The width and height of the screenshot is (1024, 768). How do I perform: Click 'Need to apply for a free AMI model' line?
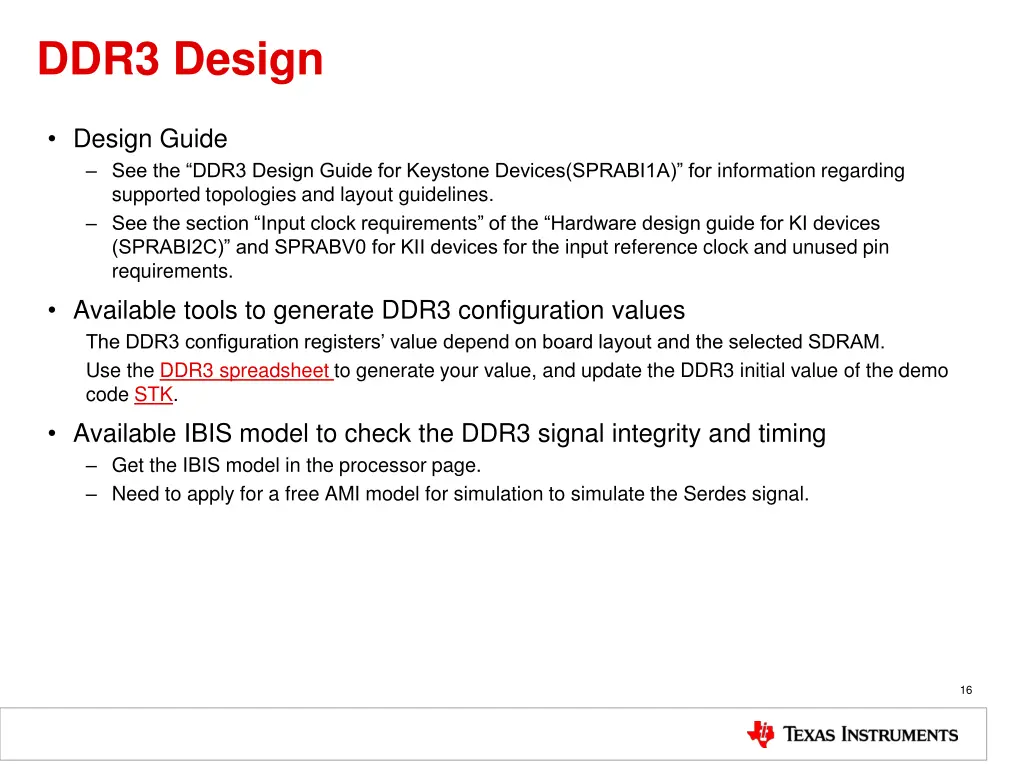460,494
